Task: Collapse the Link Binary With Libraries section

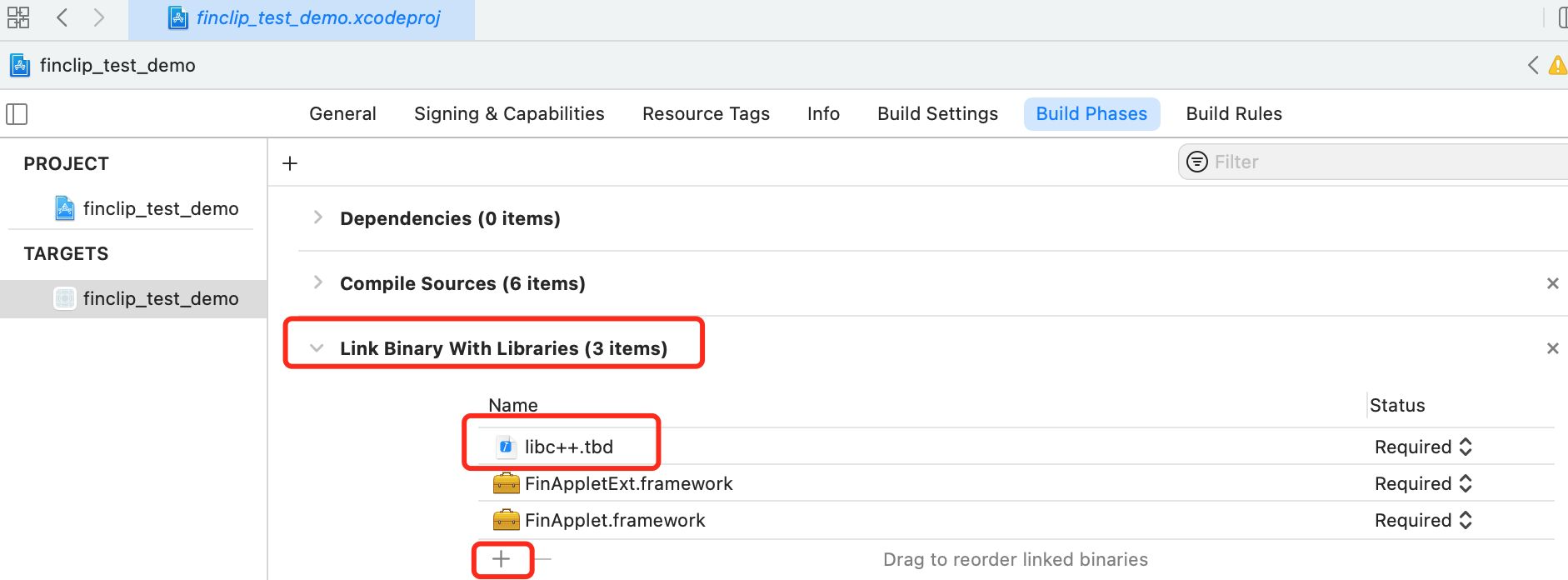Action: tap(317, 348)
